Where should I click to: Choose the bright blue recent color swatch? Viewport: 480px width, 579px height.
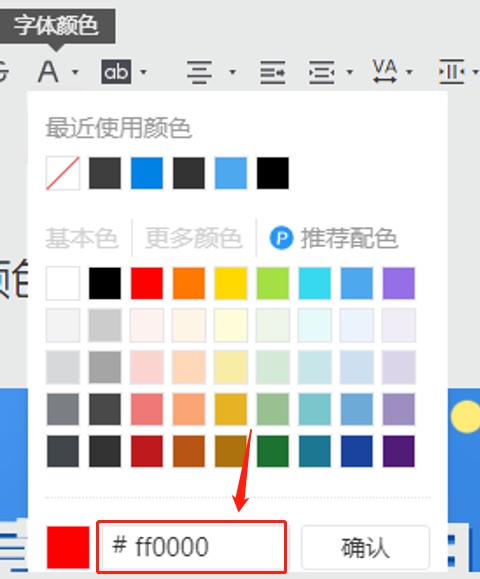click(x=147, y=173)
